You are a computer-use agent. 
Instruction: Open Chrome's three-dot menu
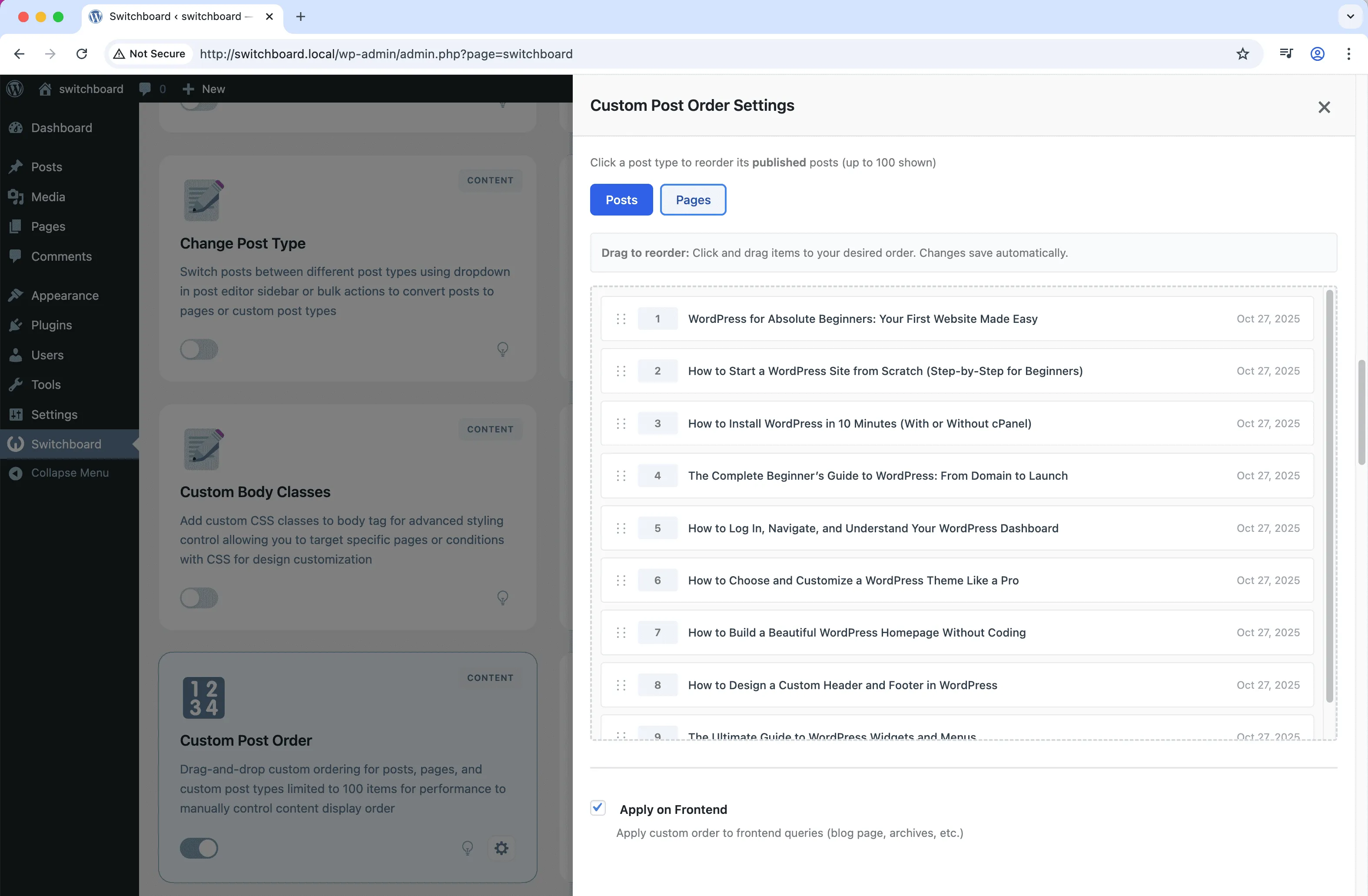1349,53
